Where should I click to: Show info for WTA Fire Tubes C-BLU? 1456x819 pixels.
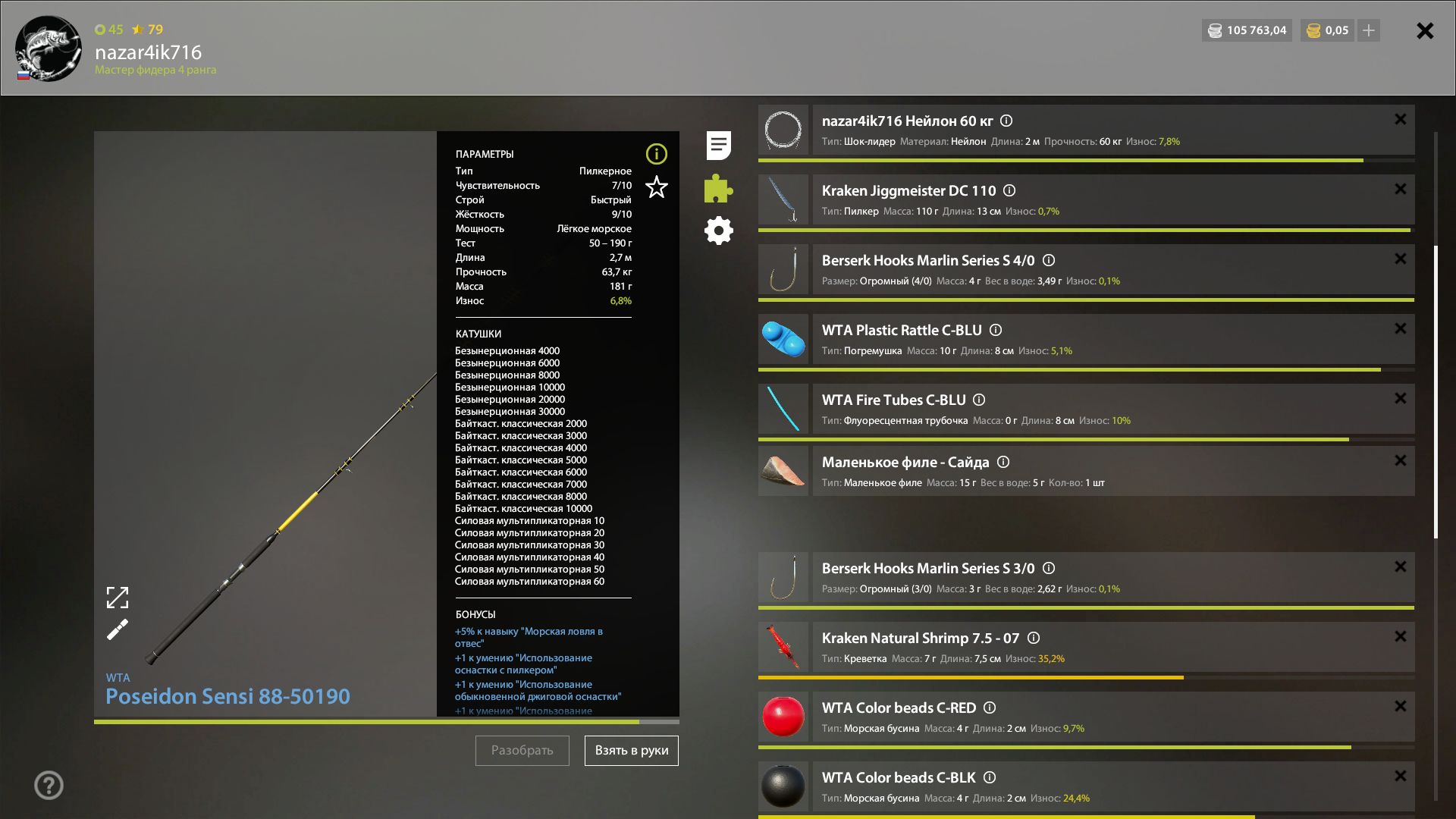coord(979,400)
